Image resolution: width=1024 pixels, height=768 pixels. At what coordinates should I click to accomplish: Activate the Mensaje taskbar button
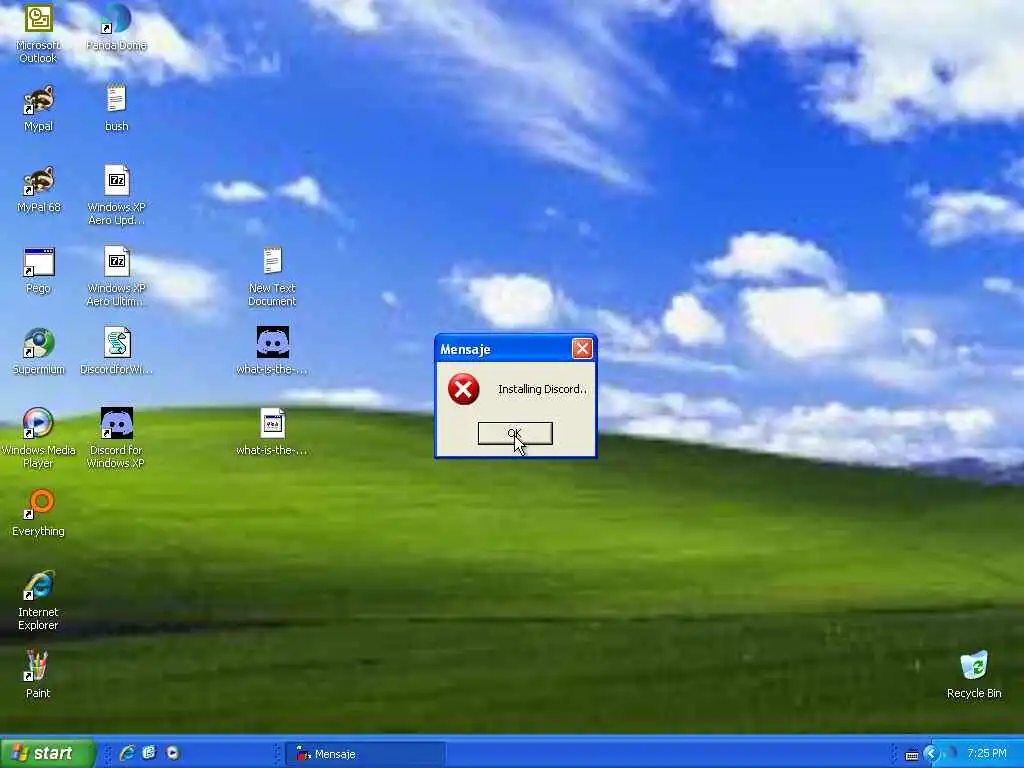(366, 754)
